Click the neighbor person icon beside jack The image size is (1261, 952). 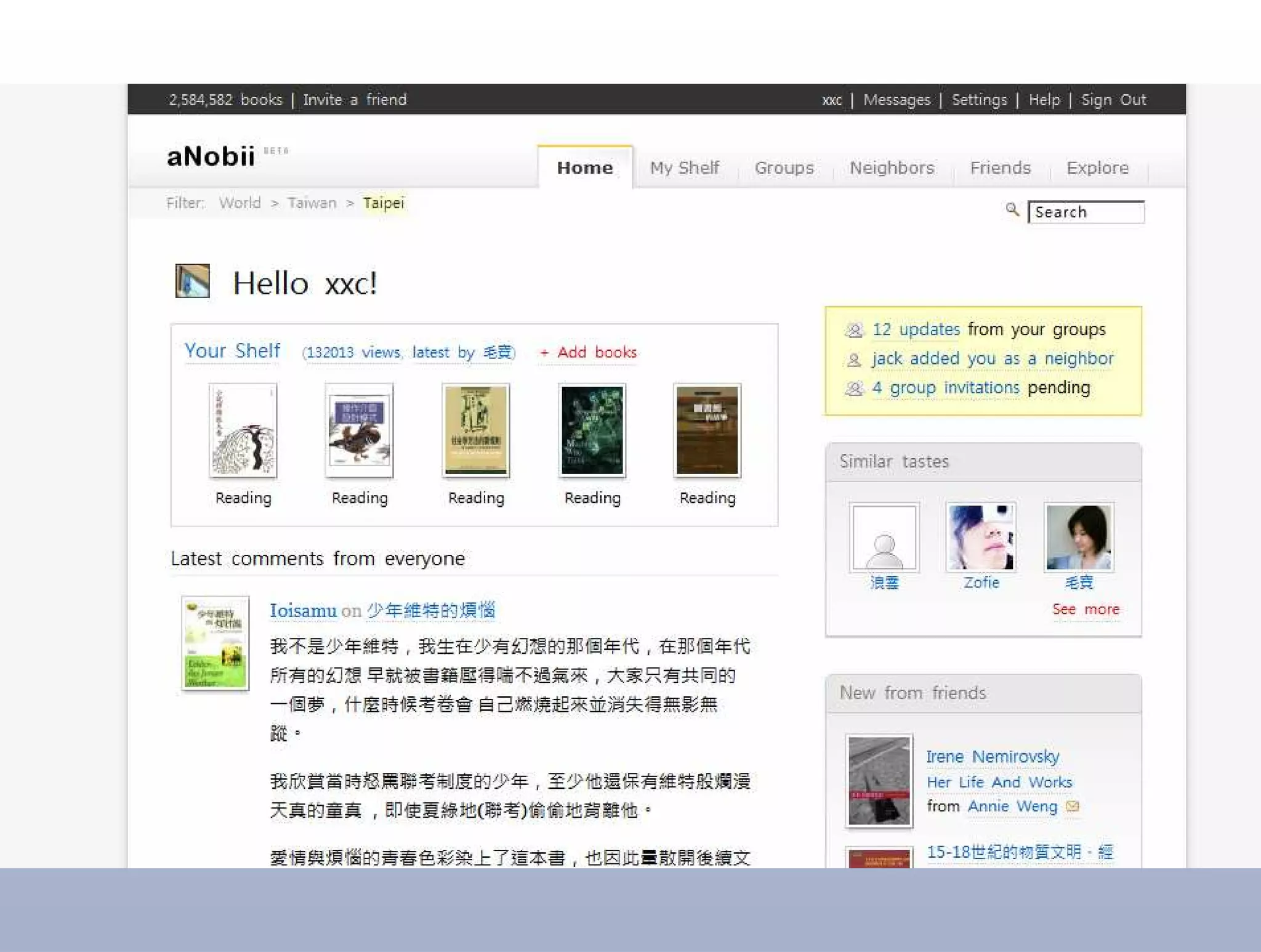click(853, 360)
